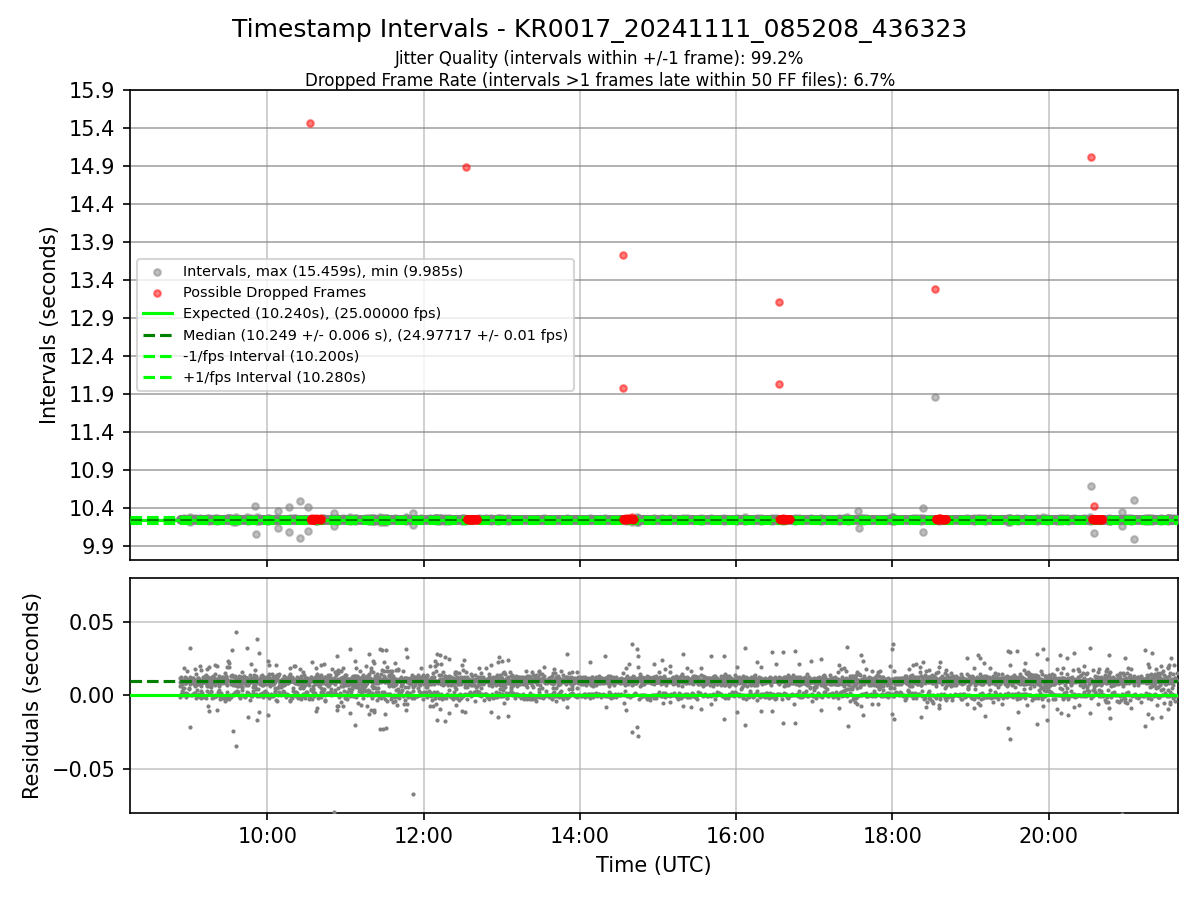This screenshot has height=900, width=1200.
Task: Click the 14.9 y-axis tick label
Action: (x=93, y=167)
